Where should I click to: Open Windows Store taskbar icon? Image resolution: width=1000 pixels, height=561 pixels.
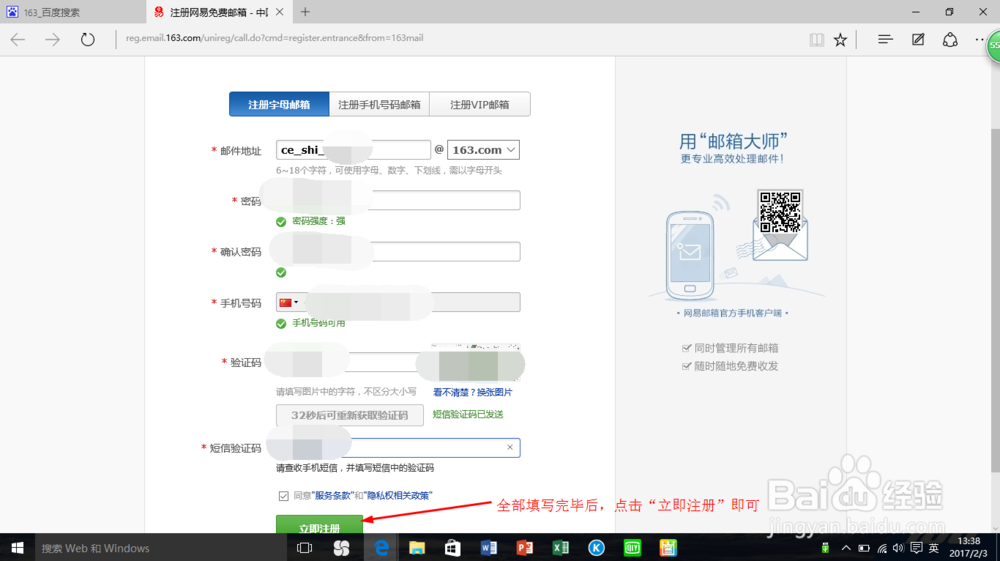pyautogui.click(x=453, y=548)
